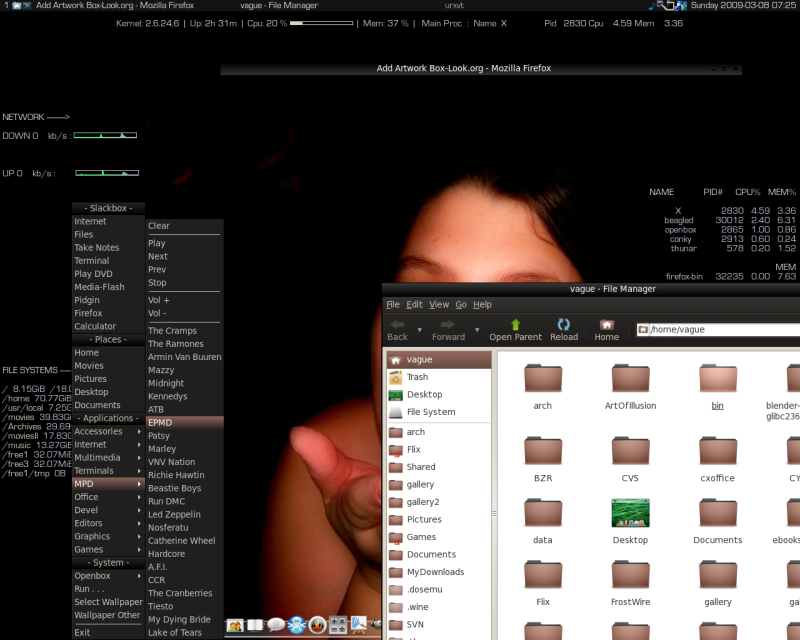Choose Take Notes in Slackbox menu
800x640 pixels.
108,248
